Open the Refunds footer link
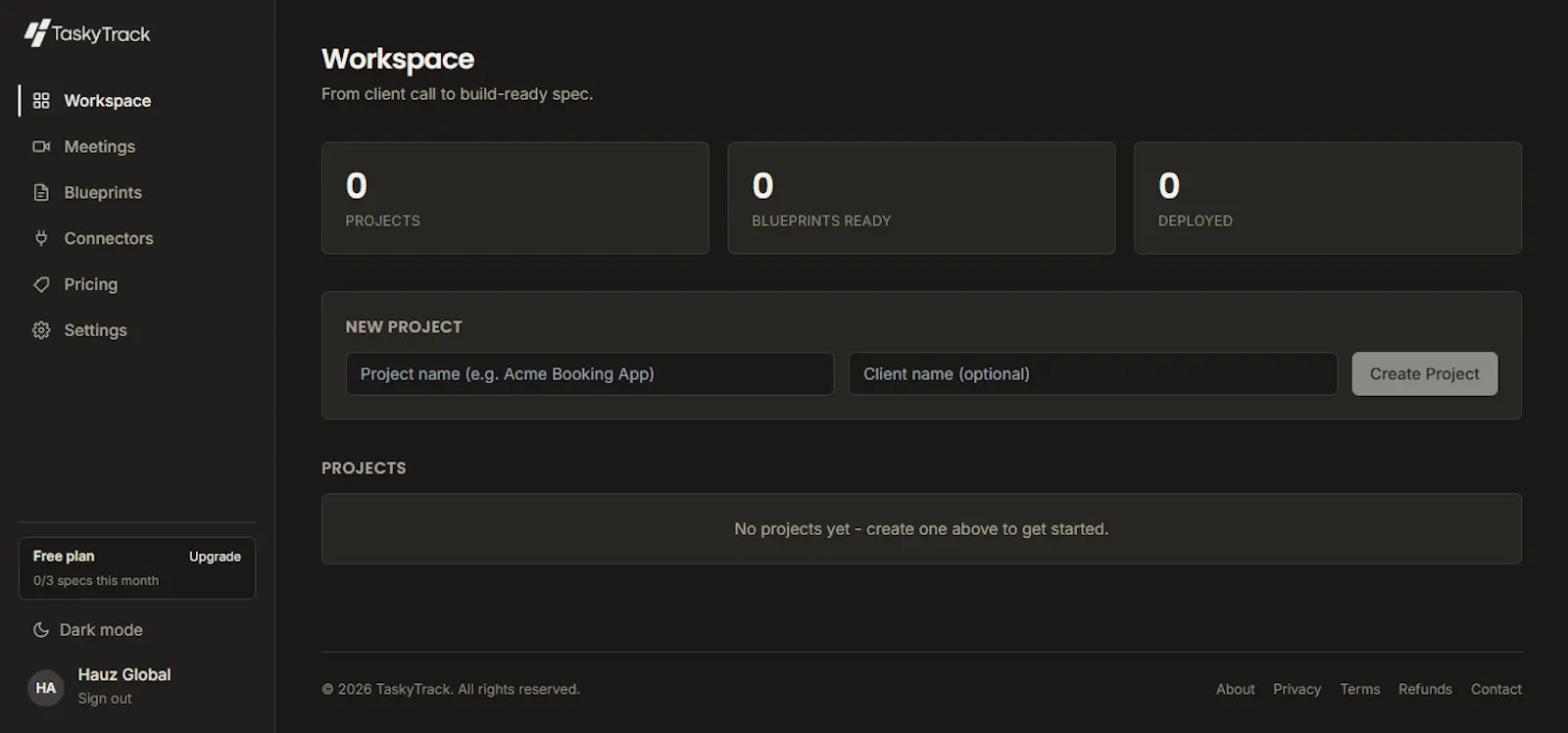 (x=1425, y=690)
